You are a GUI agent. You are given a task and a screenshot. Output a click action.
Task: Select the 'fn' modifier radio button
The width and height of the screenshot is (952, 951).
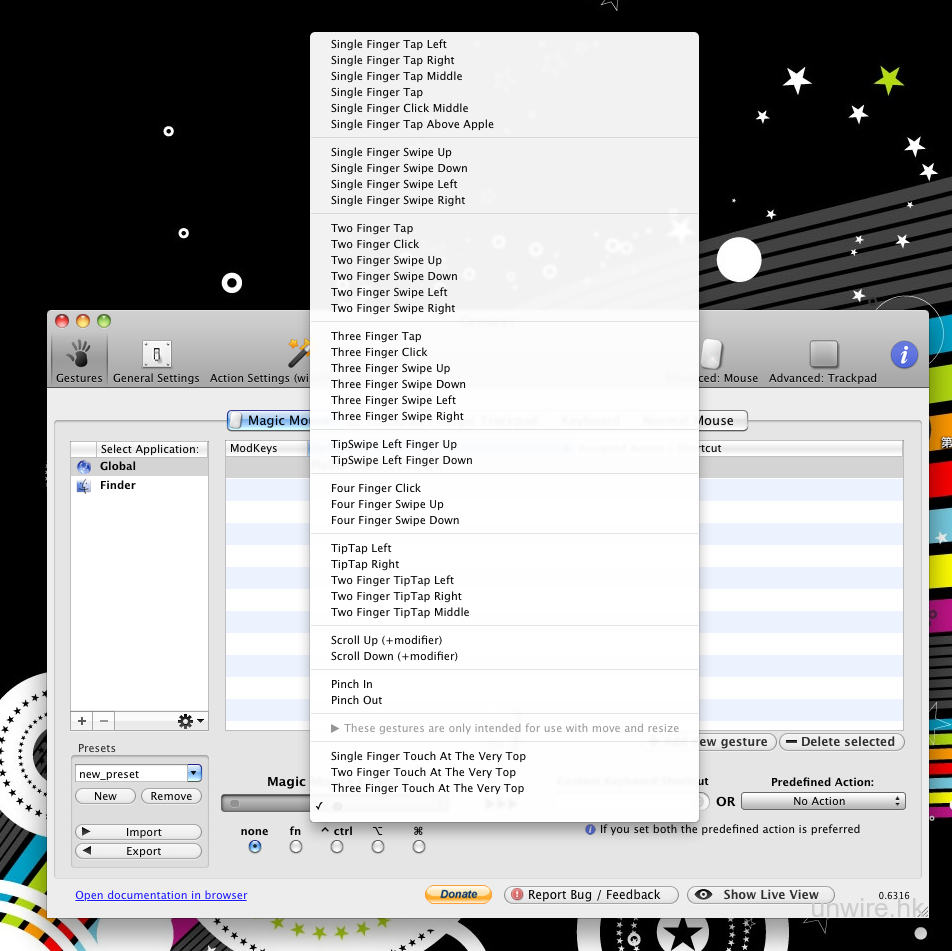pos(296,847)
